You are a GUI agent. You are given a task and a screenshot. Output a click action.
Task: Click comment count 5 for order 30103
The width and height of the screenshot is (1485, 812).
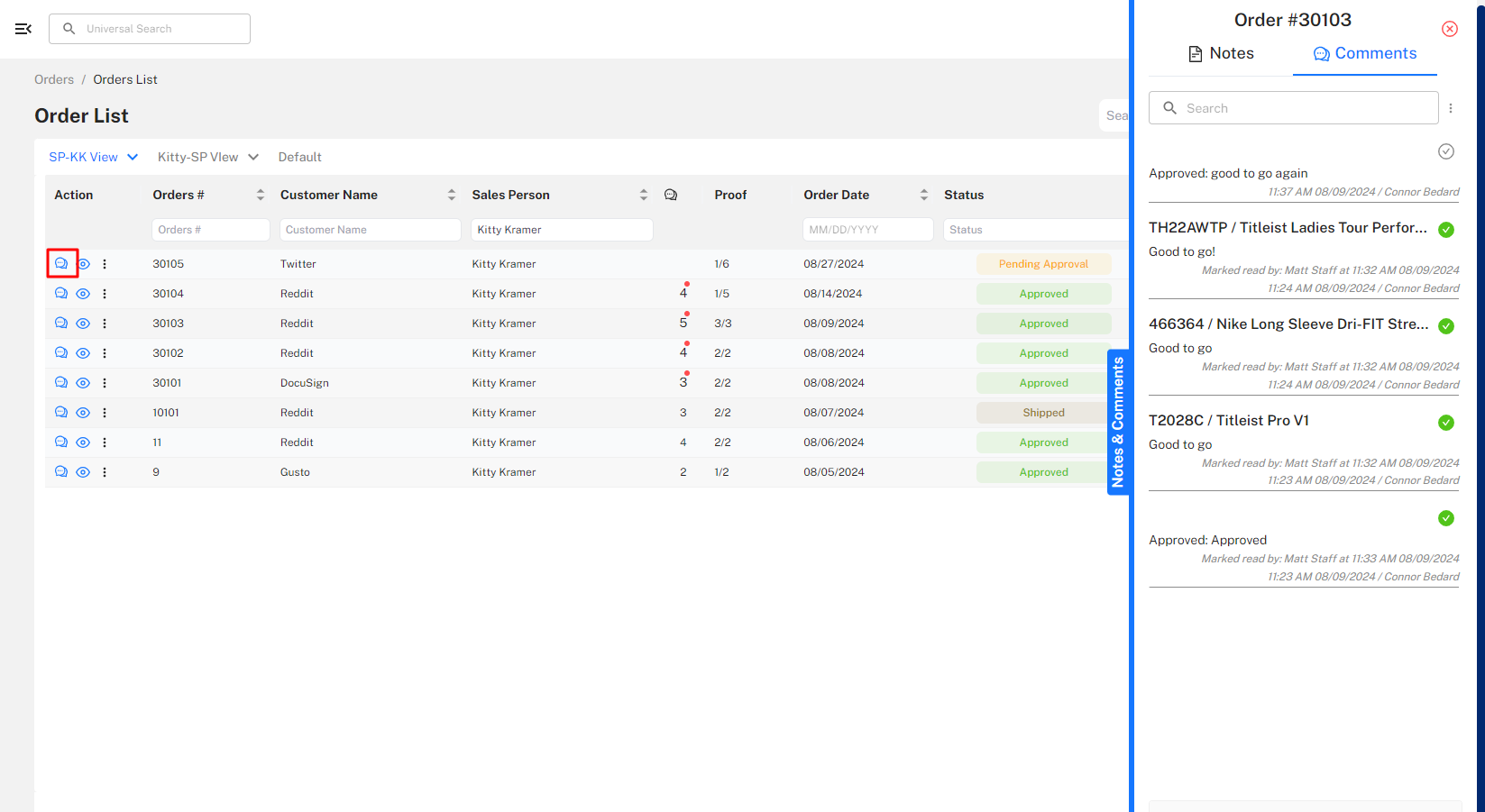click(x=683, y=324)
